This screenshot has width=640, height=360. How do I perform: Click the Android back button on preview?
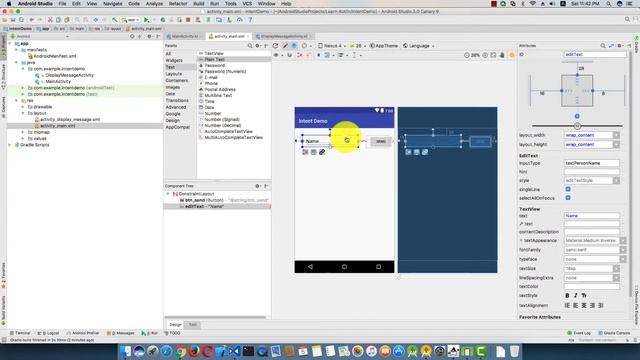tap(310, 267)
